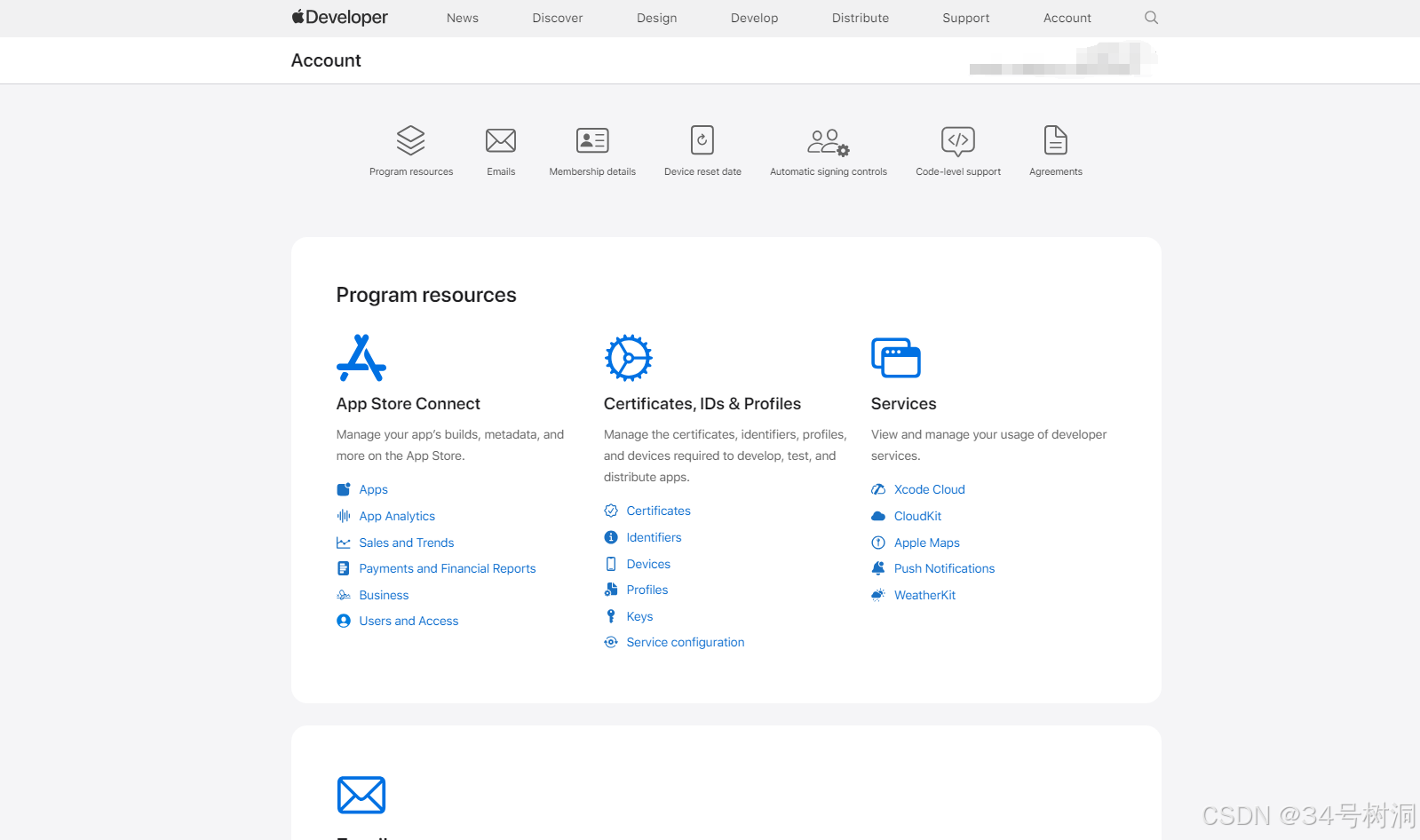
Task: Open the Account menu item in top bar
Action: pos(1067,18)
